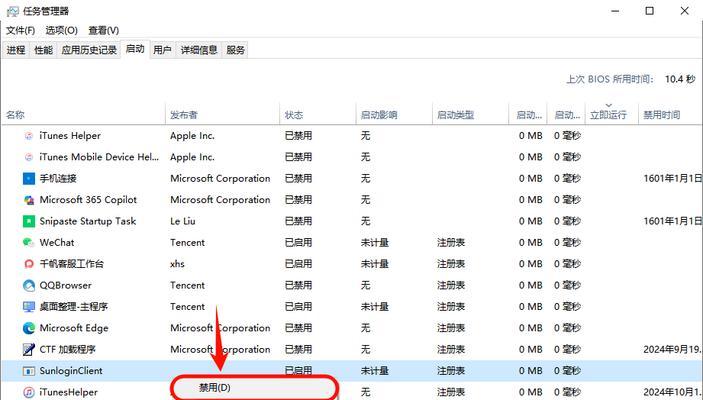Click the 上次 BIOS 所用时间 label
Screen dimensions: 703x400
pyautogui.click(x=609, y=79)
